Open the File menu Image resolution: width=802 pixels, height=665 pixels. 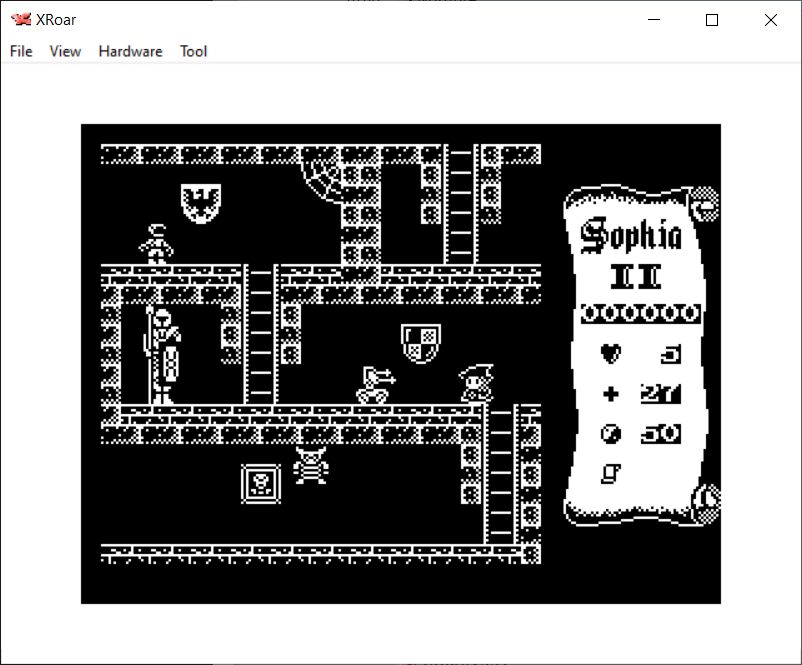point(21,51)
